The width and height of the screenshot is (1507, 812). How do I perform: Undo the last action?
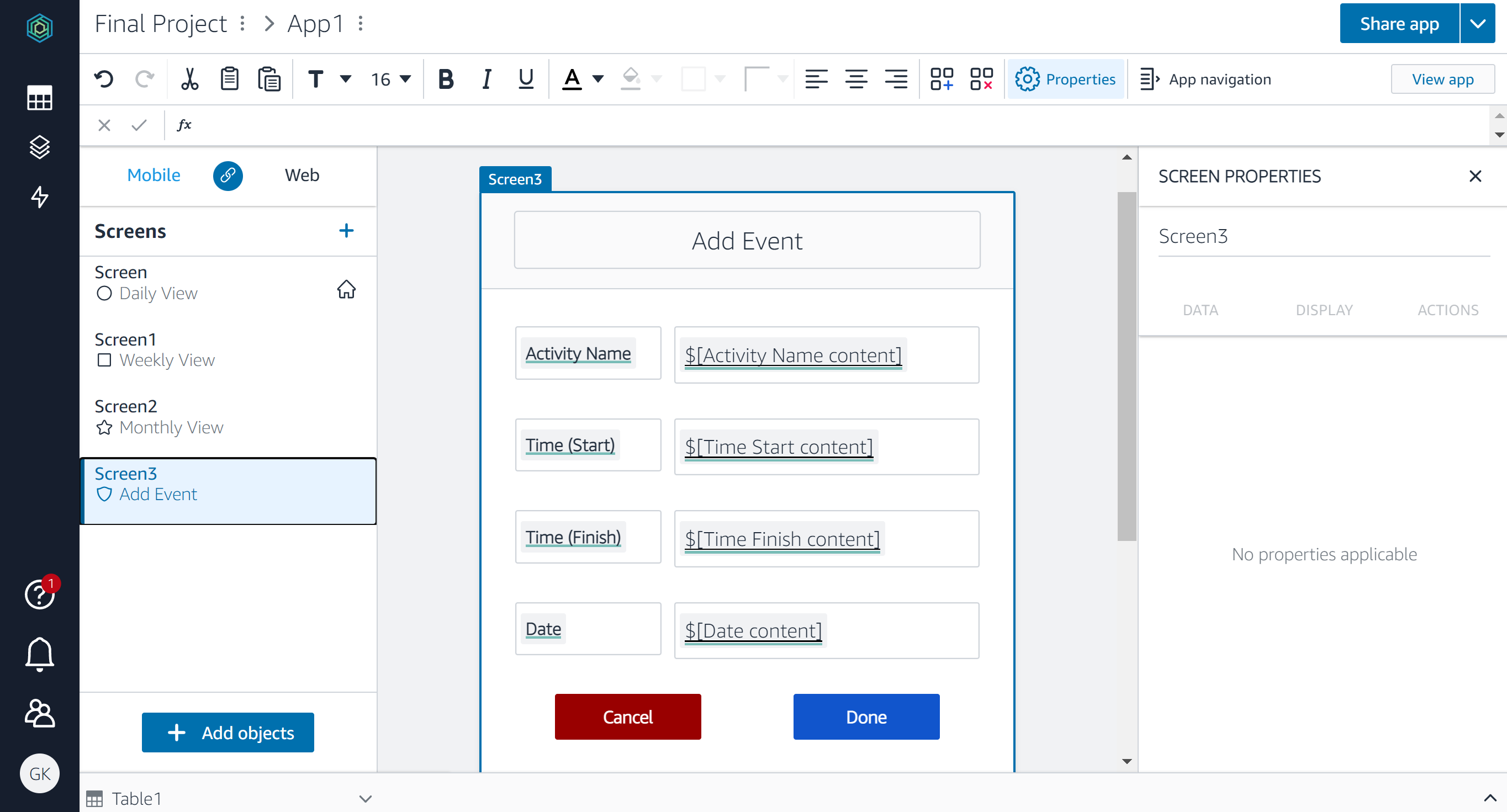(x=104, y=78)
